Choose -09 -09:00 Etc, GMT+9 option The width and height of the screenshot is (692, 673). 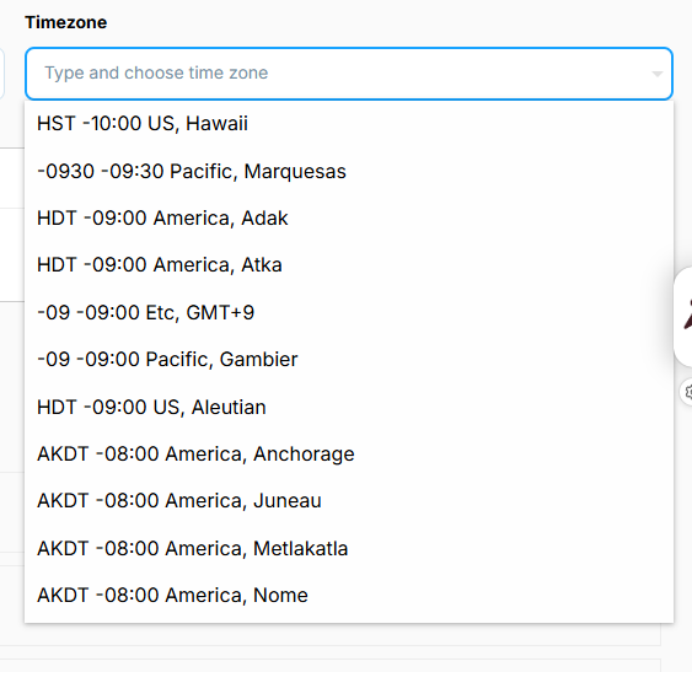[145, 313]
